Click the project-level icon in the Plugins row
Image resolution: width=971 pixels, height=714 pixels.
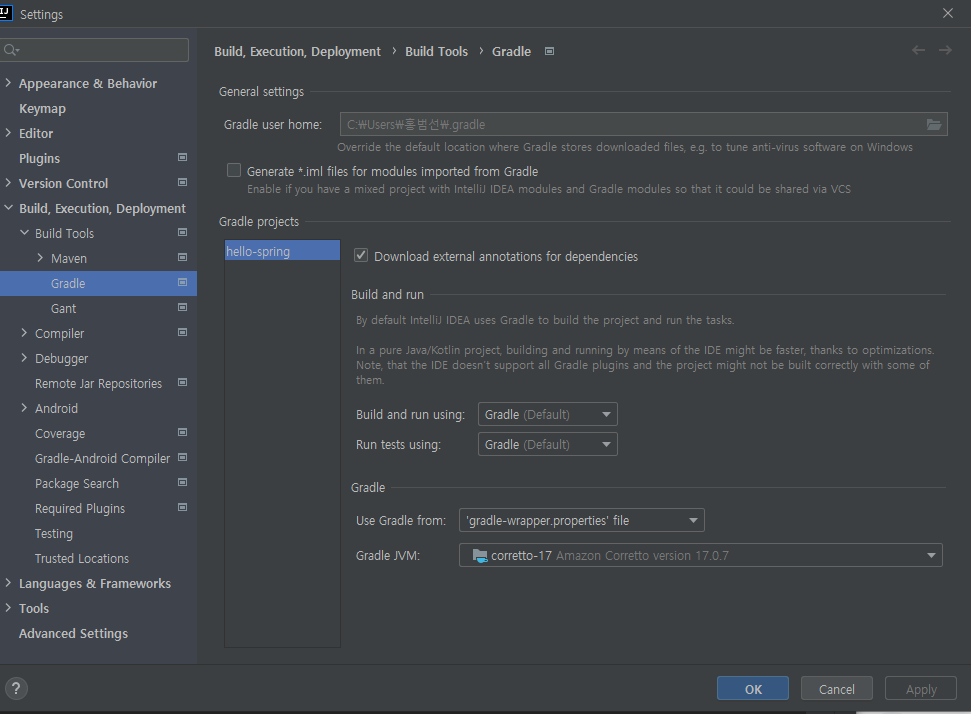(x=182, y=157)
